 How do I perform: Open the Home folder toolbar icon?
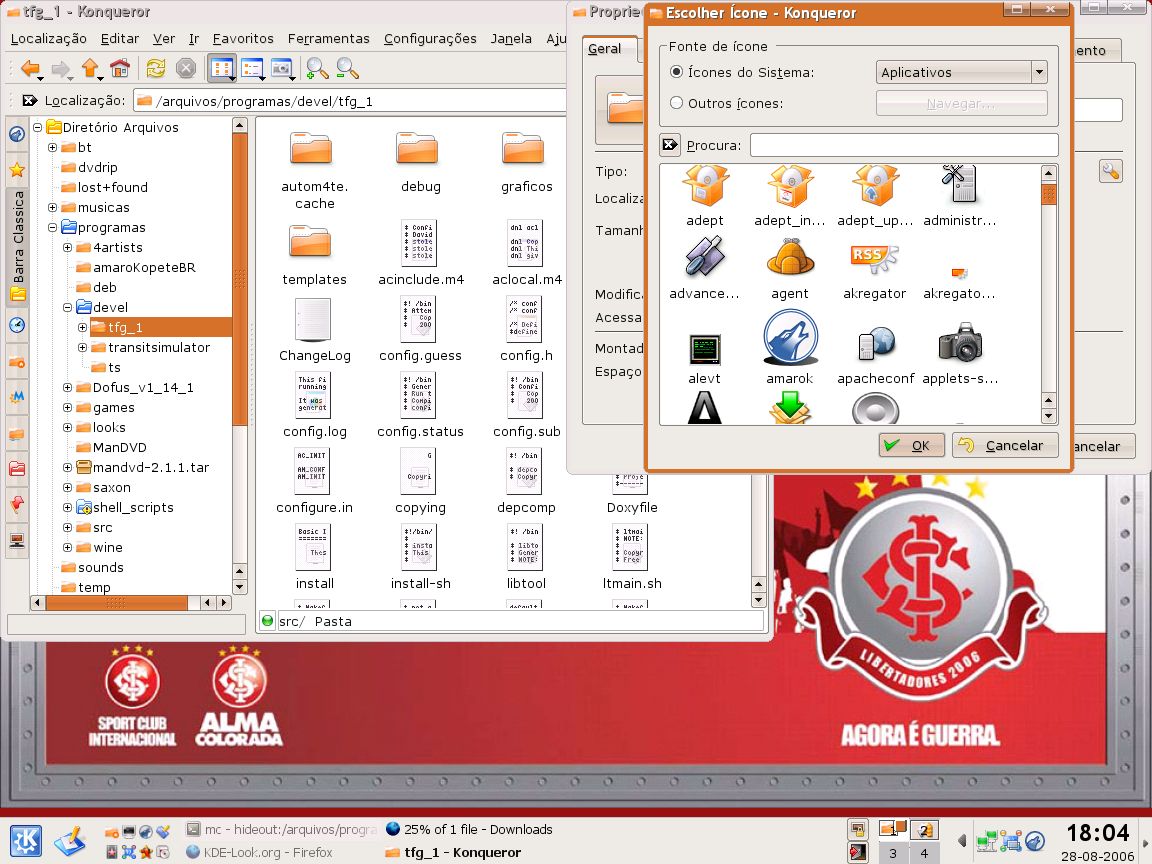(x=120, y=68)
